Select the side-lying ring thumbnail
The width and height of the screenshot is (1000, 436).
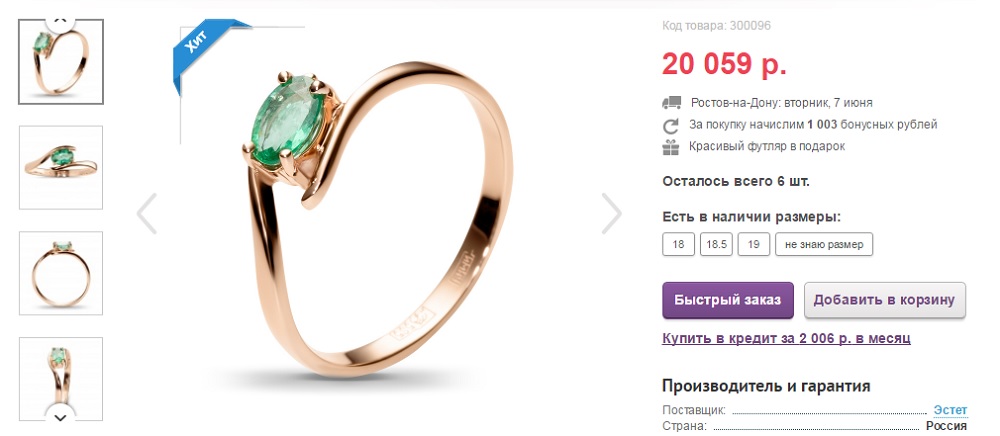coord(61,168)
